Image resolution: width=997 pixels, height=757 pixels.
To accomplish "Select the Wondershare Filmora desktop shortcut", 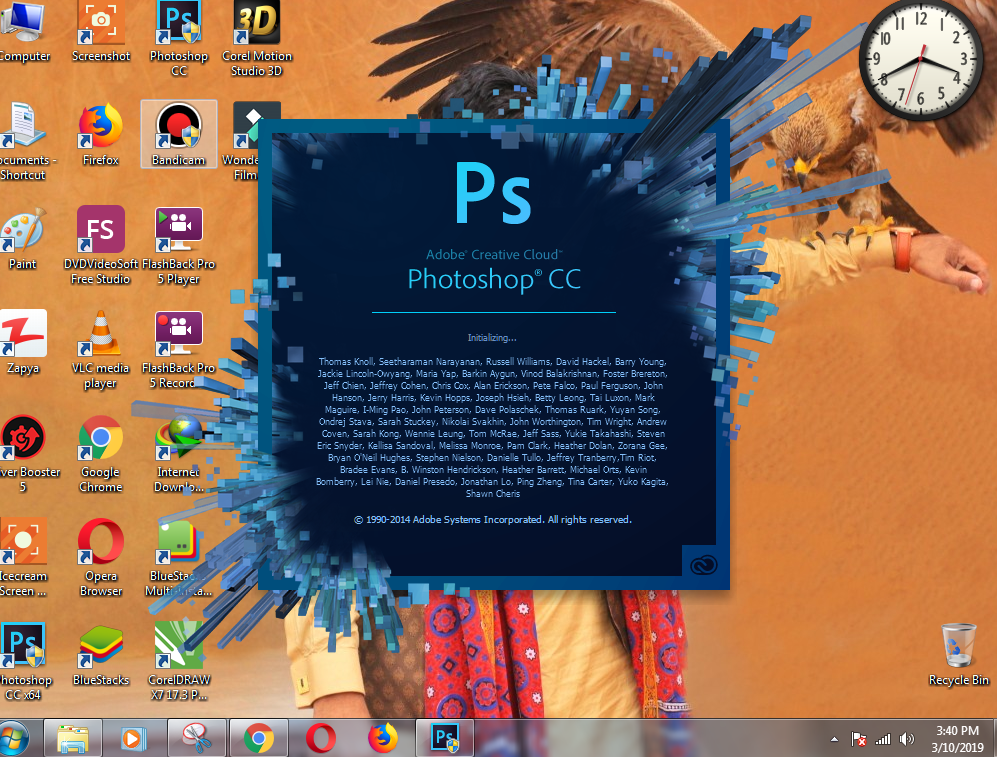I will point(245,141).
